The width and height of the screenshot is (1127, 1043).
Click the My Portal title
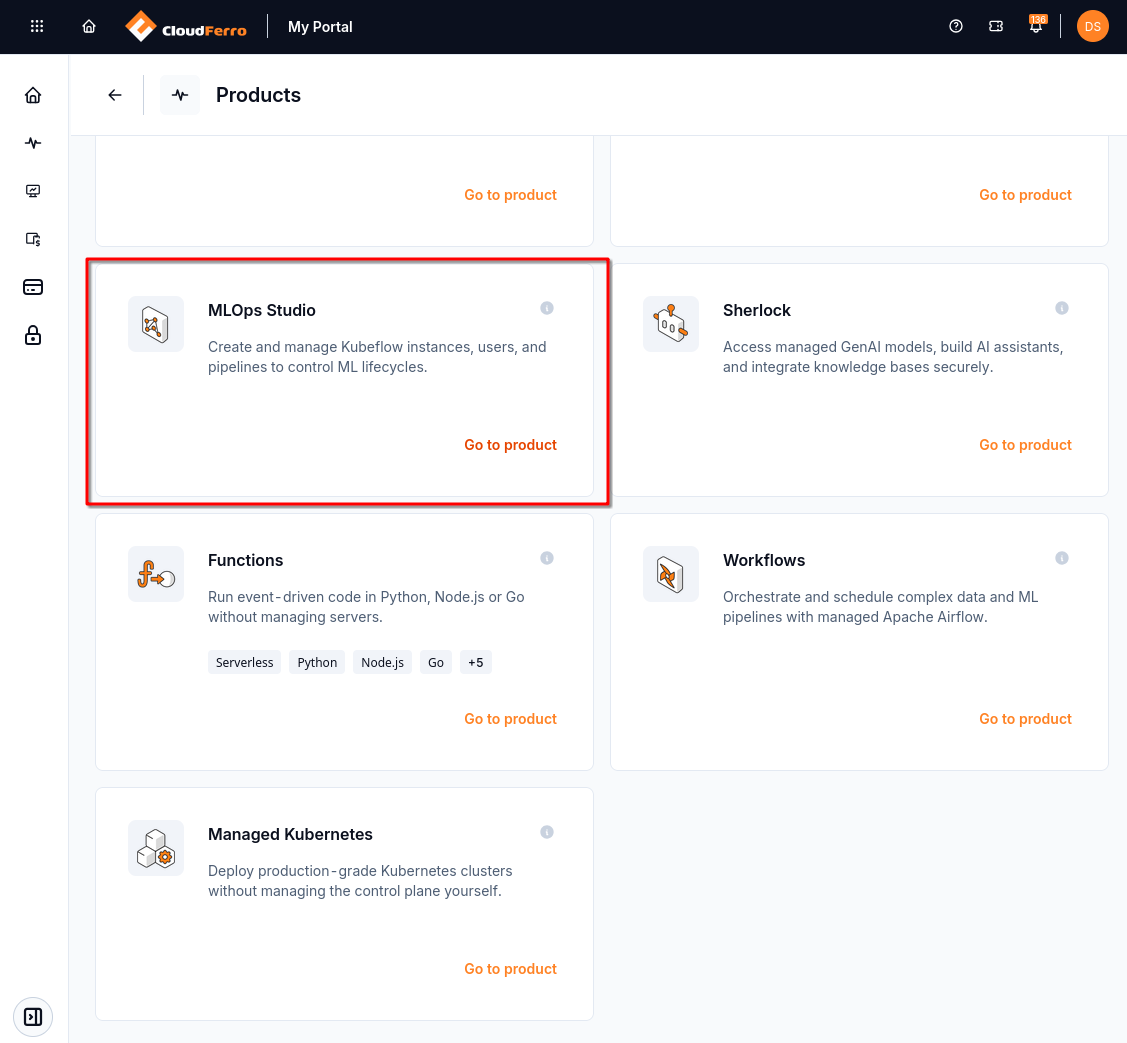[x=320, y=27]
